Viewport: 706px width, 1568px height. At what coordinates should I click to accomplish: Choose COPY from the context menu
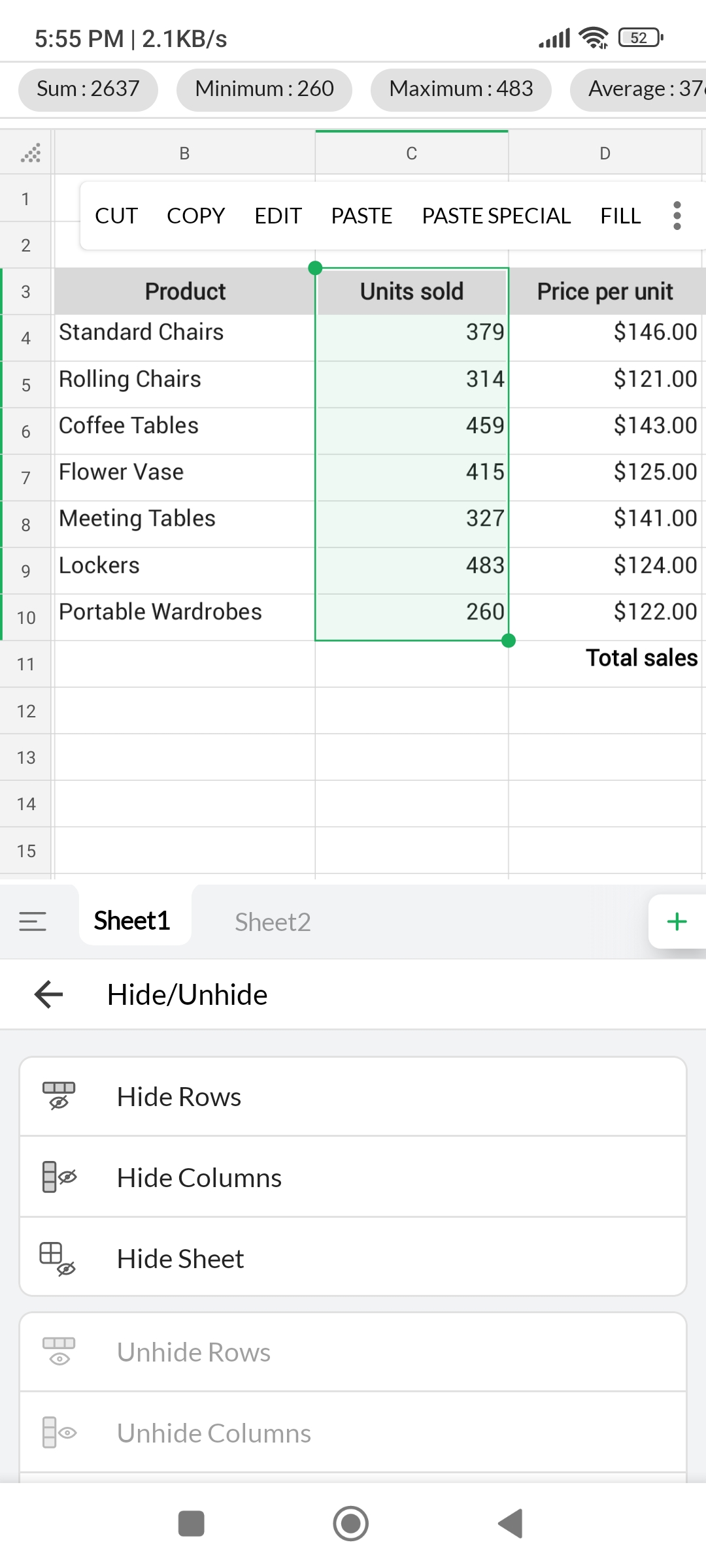click(x=195, y=216)
